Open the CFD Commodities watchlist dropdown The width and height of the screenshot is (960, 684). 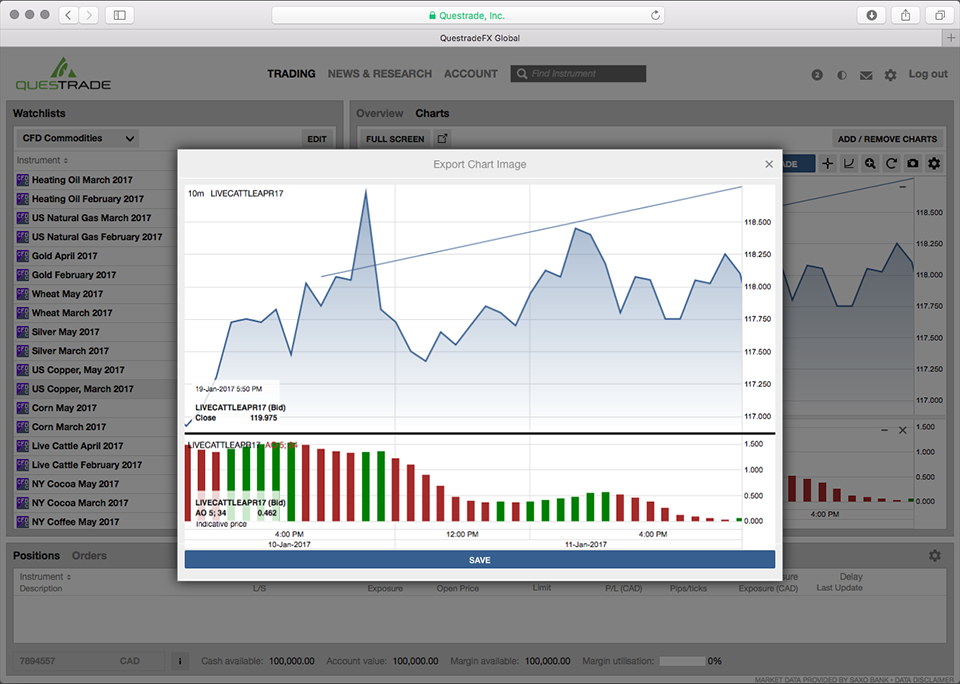coord(77,138)
